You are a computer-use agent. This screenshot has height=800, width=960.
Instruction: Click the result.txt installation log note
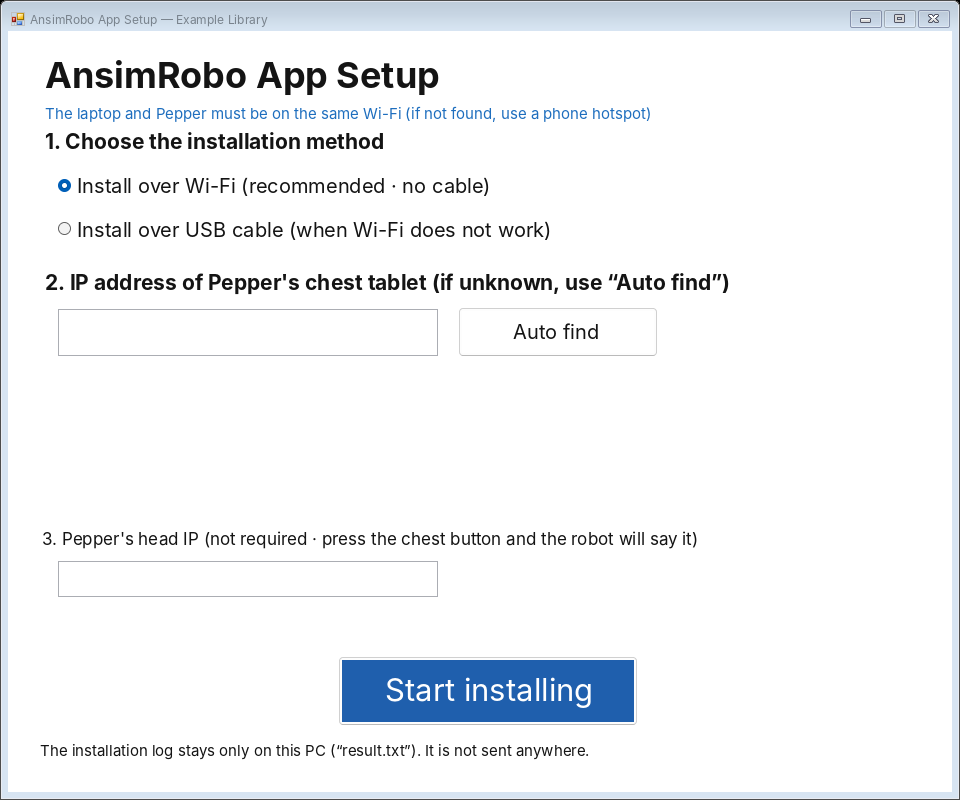(315, 750)
